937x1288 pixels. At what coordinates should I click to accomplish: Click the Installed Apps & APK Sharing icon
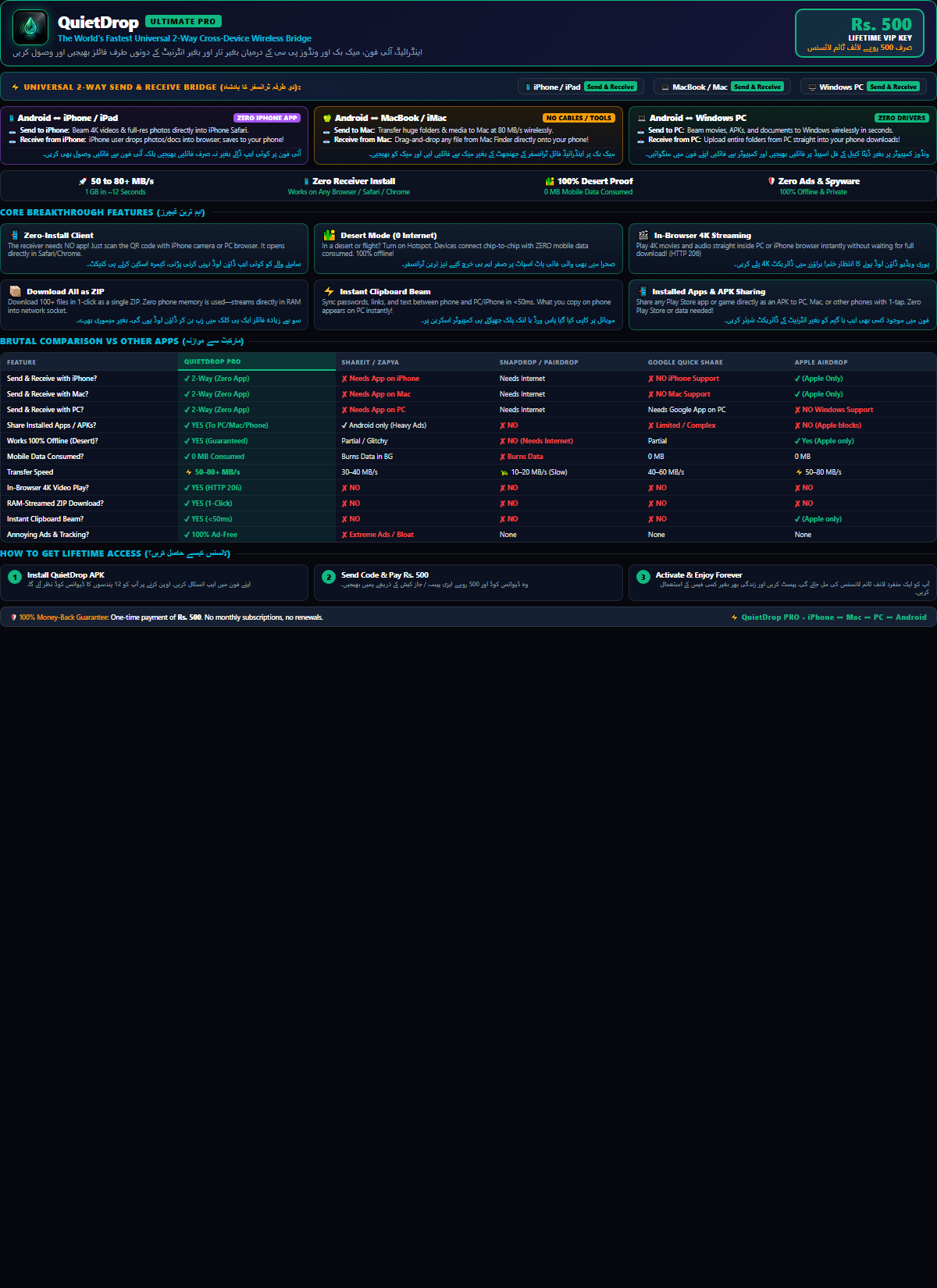pyautogui.click(x=643, y=291)
